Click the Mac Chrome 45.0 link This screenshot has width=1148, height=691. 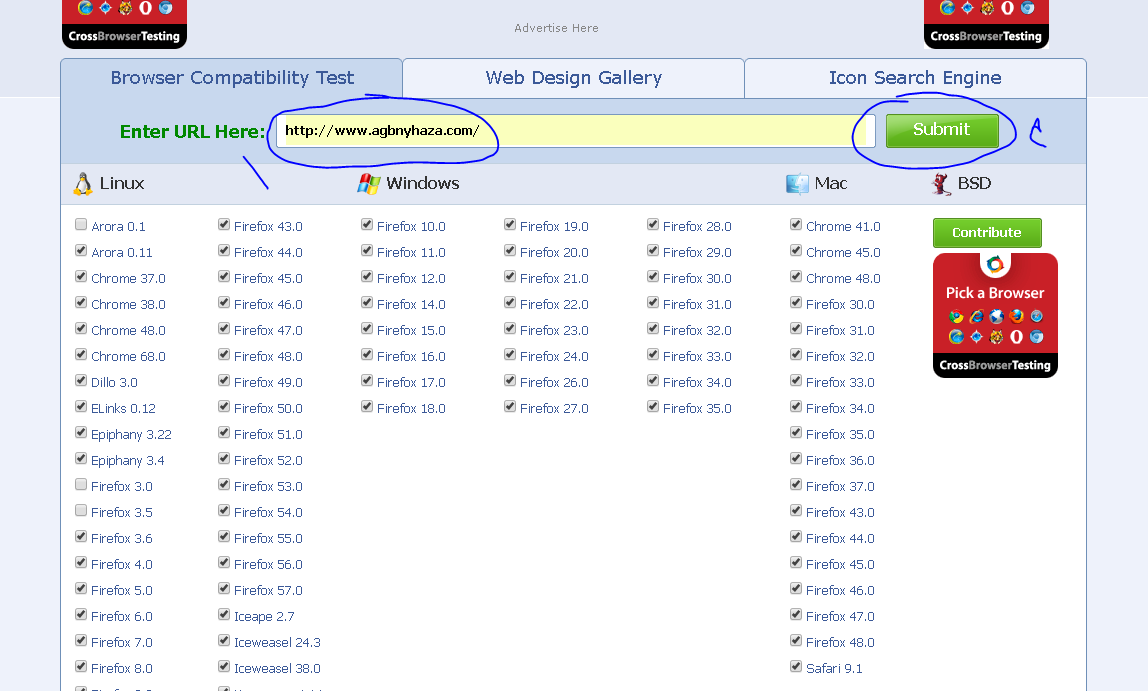(x=843, y=253)
